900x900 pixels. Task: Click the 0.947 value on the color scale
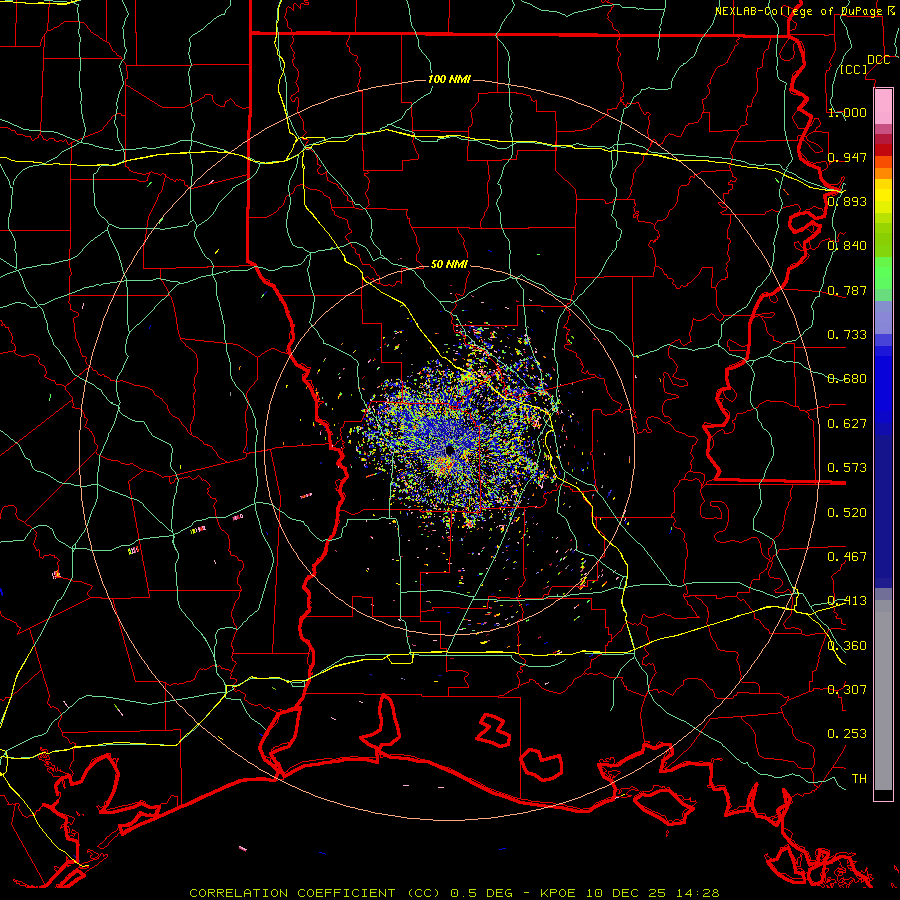click(x=847, y=157)
